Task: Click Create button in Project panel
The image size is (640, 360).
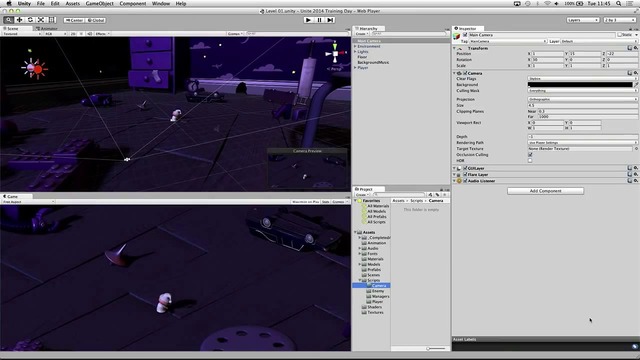Action: tap(361, 195)
